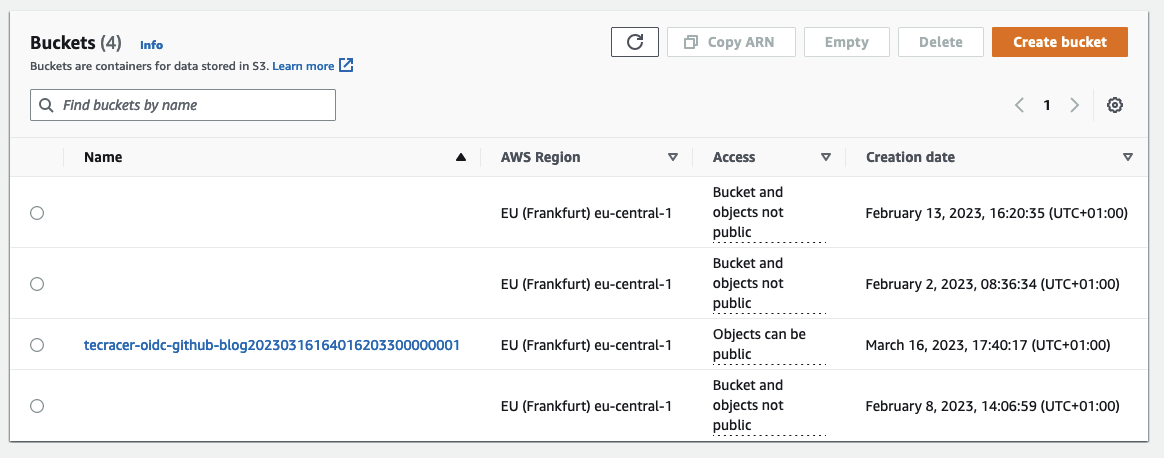
Task: Open table preferences gear icon
Action: [1115, 105]
